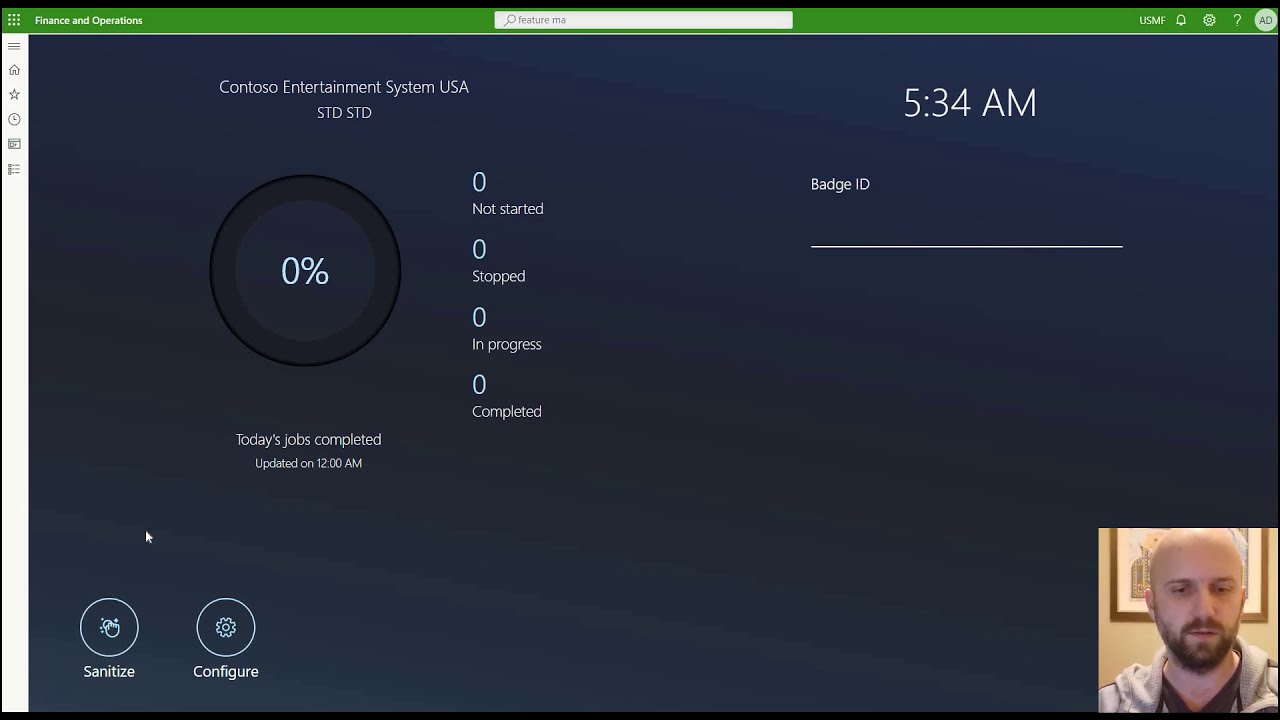Viewport: 1280px width, 720px height.
Task: Open the AD user account menu
Action: tap(1265, 20)
